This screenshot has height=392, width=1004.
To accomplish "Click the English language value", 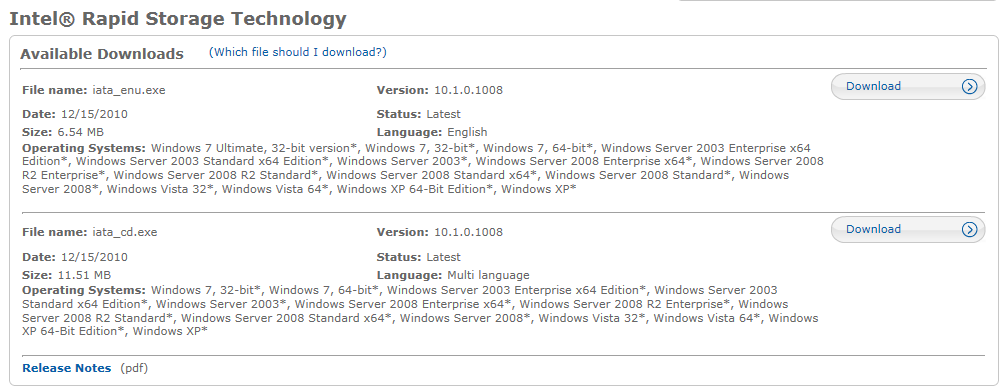I will (x=467, y=133).
